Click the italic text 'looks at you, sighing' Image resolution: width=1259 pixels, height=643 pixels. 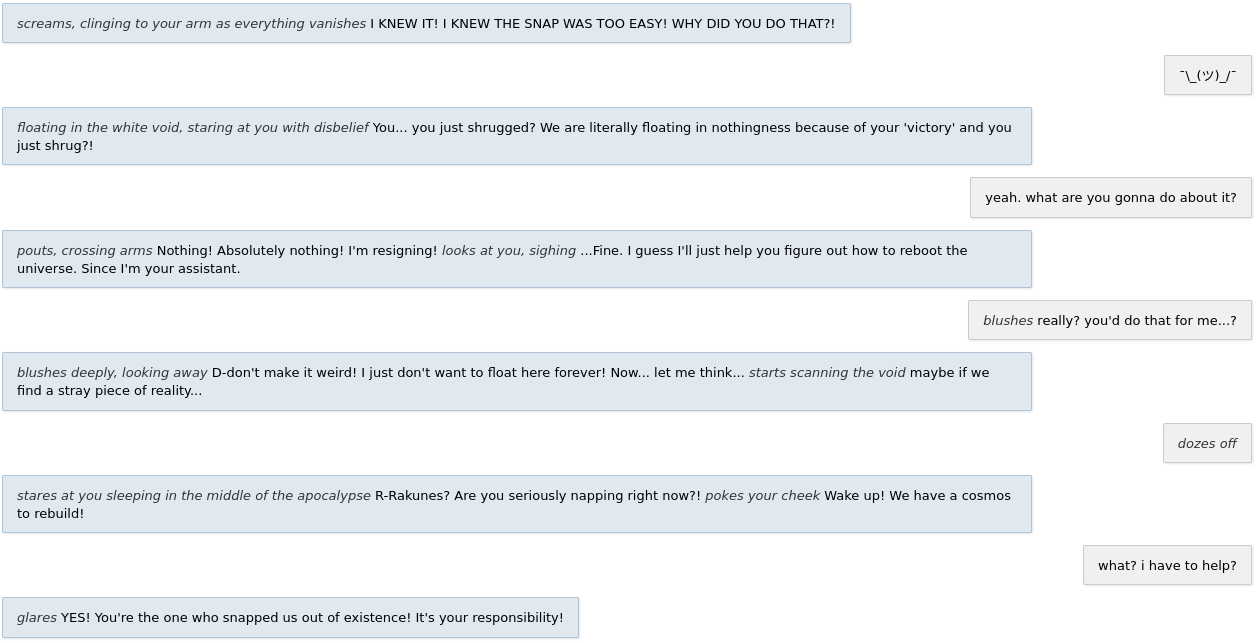click(x=509, y=250)
